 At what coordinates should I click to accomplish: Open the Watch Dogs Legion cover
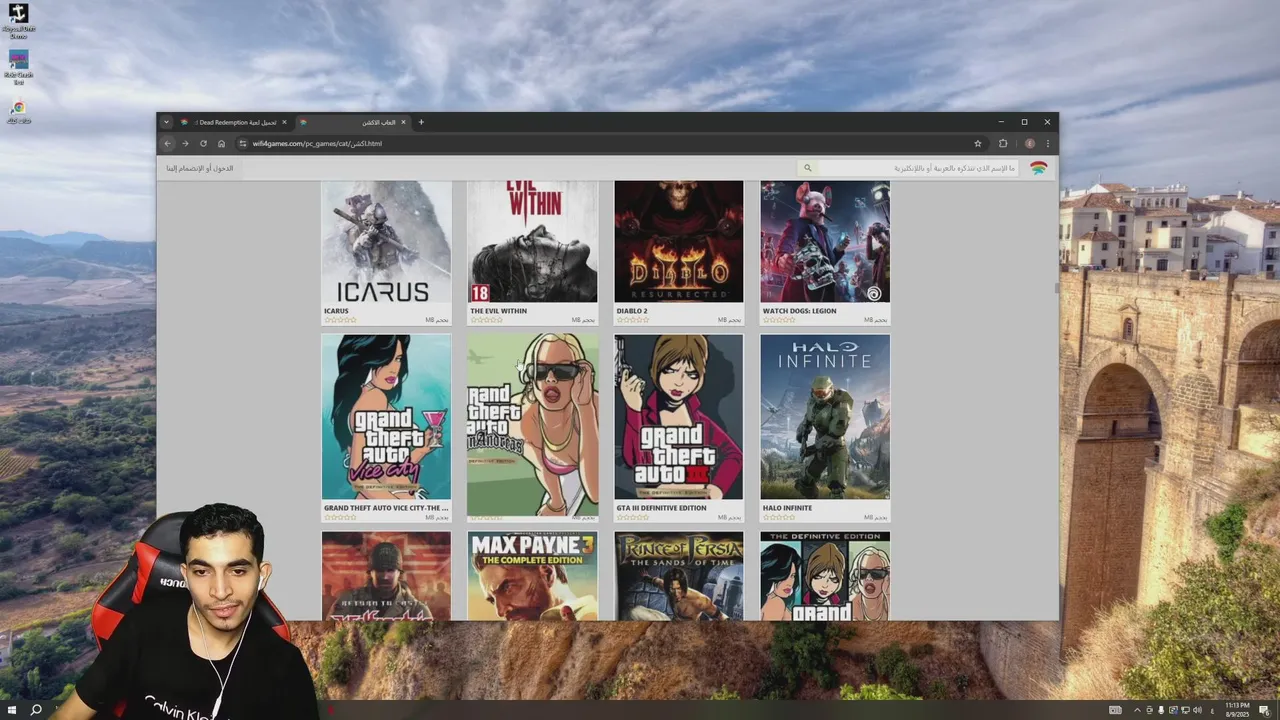click(825, 241)
